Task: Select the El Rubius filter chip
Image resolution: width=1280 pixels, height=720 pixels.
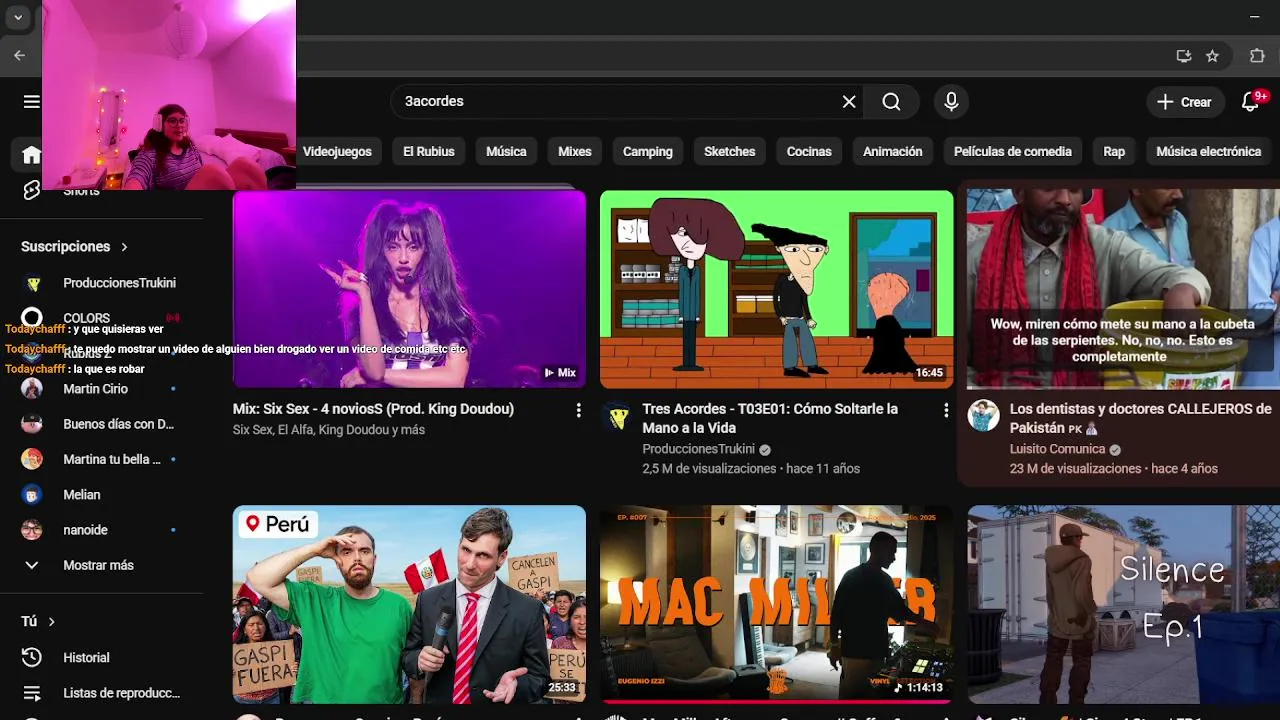Action: coord(429,151)
